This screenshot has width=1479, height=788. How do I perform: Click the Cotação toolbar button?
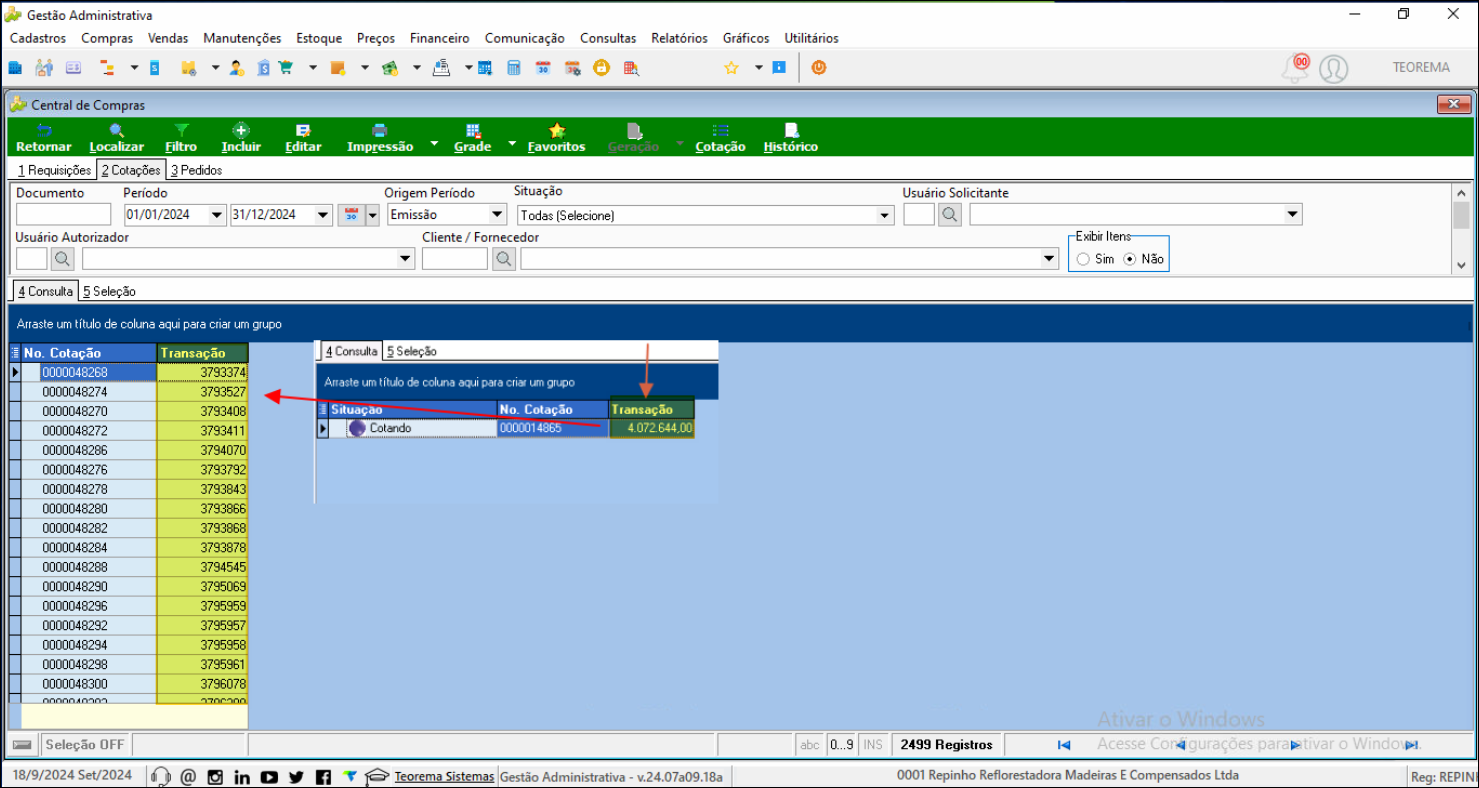720,138
